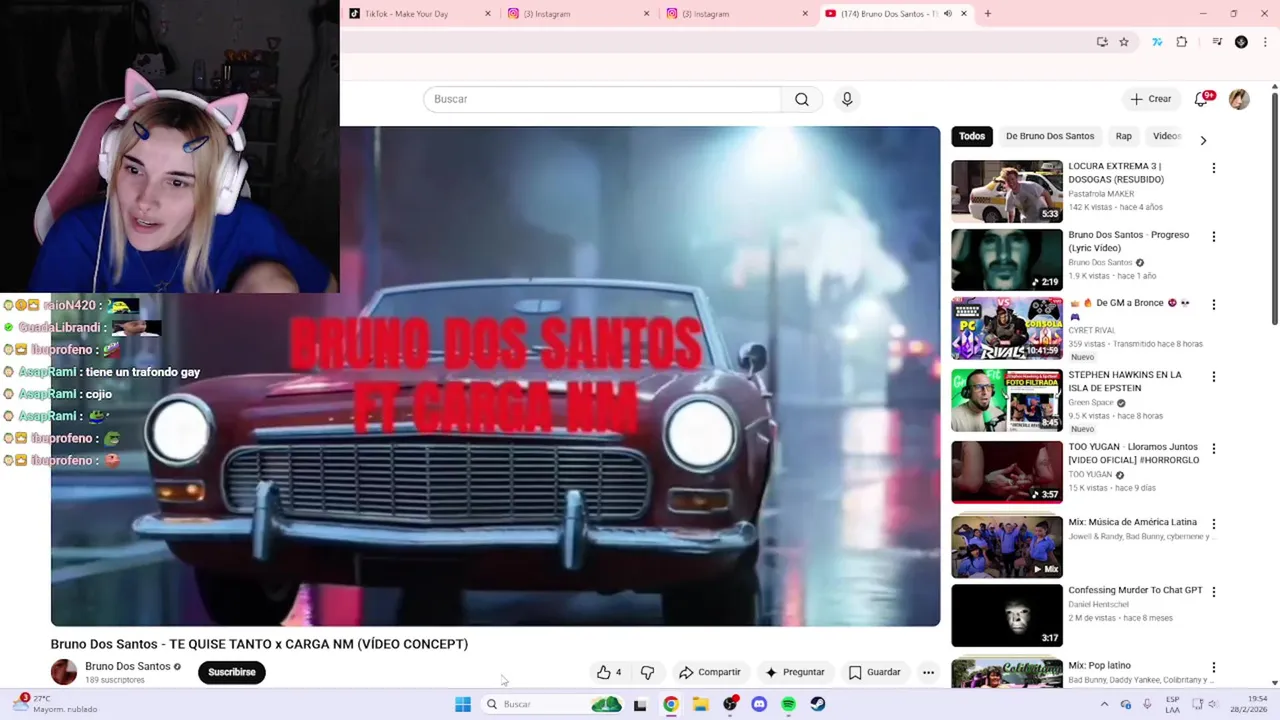Open the Windows Start menu

pos(463,704)
